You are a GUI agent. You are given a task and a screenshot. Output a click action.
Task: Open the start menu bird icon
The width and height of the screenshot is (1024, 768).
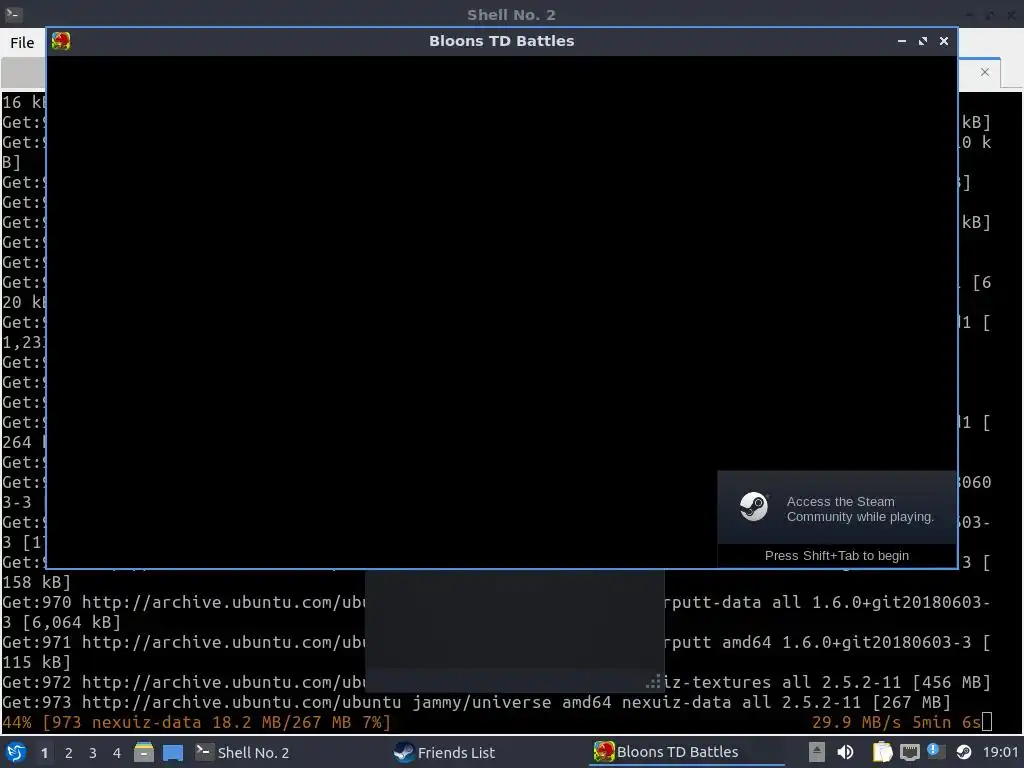pyautogui.click(x=16, y=752)
